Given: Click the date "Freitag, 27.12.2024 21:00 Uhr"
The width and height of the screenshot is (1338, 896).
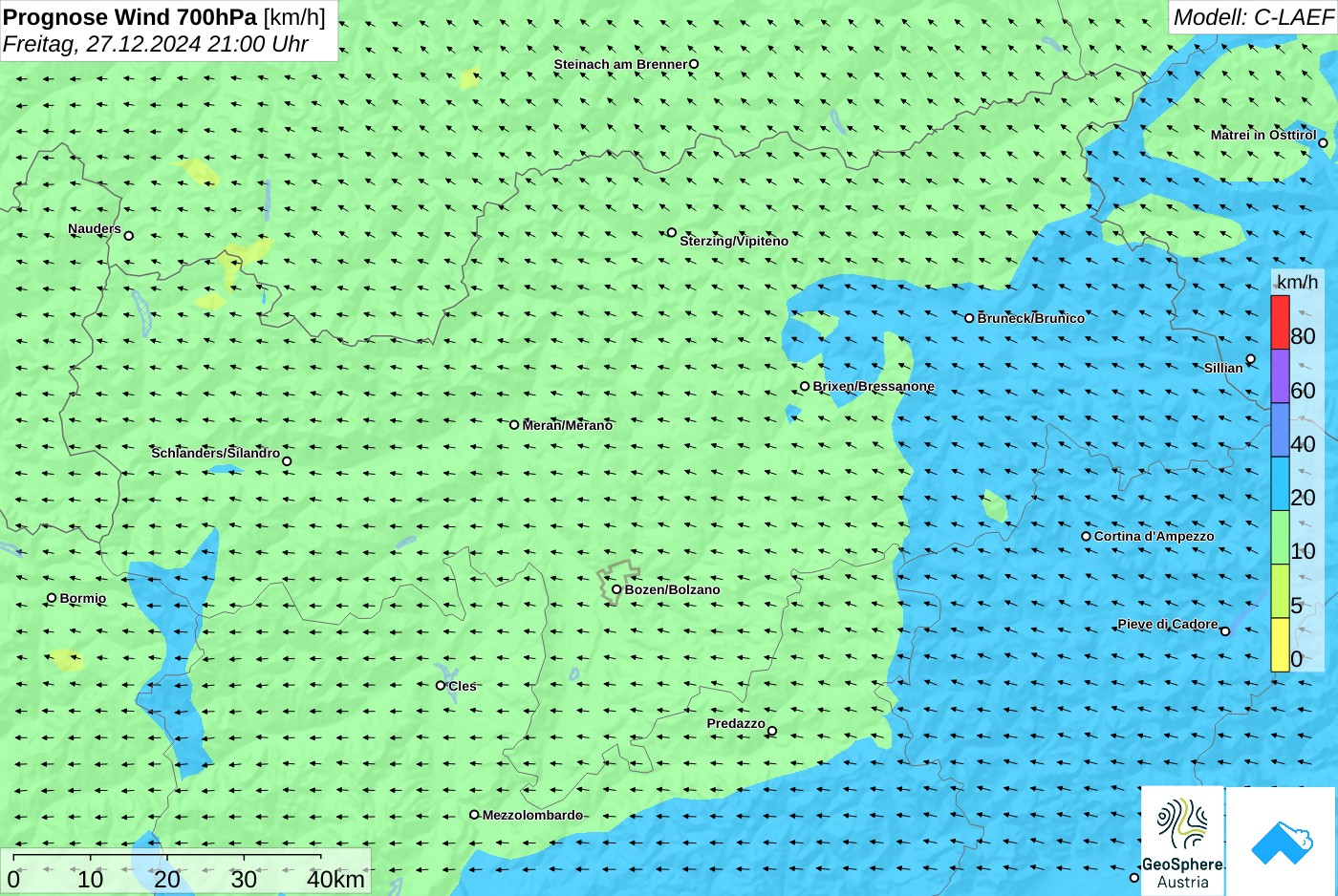Looking at the screenshot, I should pos(156,44).
